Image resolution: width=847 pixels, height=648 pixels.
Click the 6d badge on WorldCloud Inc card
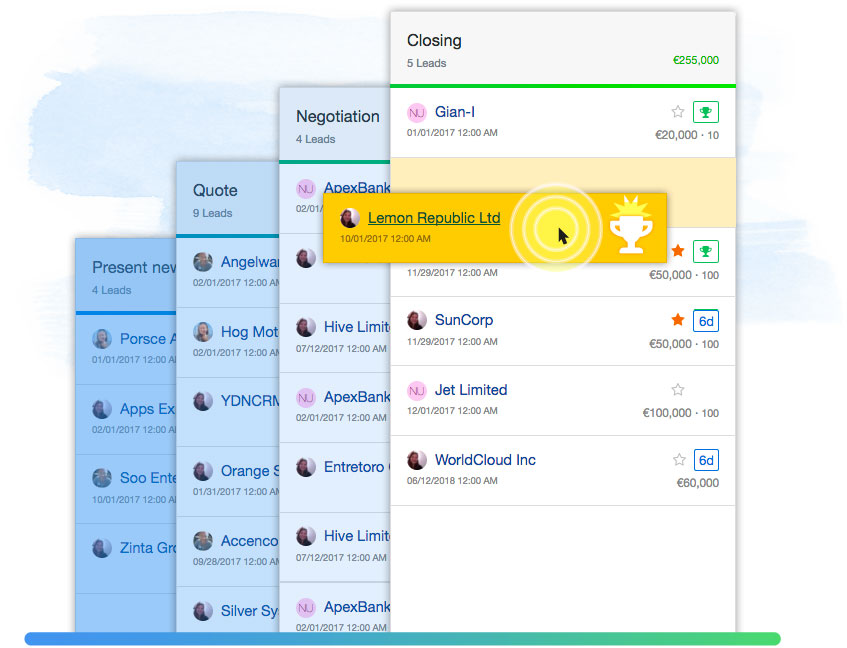pos(706,460)
